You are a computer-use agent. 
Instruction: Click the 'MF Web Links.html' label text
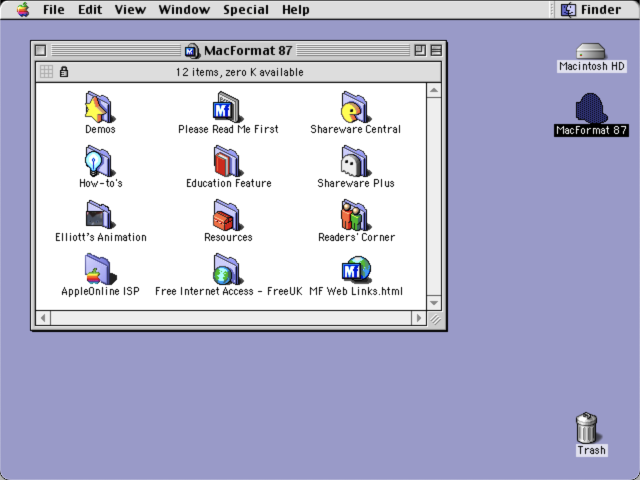[356, 291]
